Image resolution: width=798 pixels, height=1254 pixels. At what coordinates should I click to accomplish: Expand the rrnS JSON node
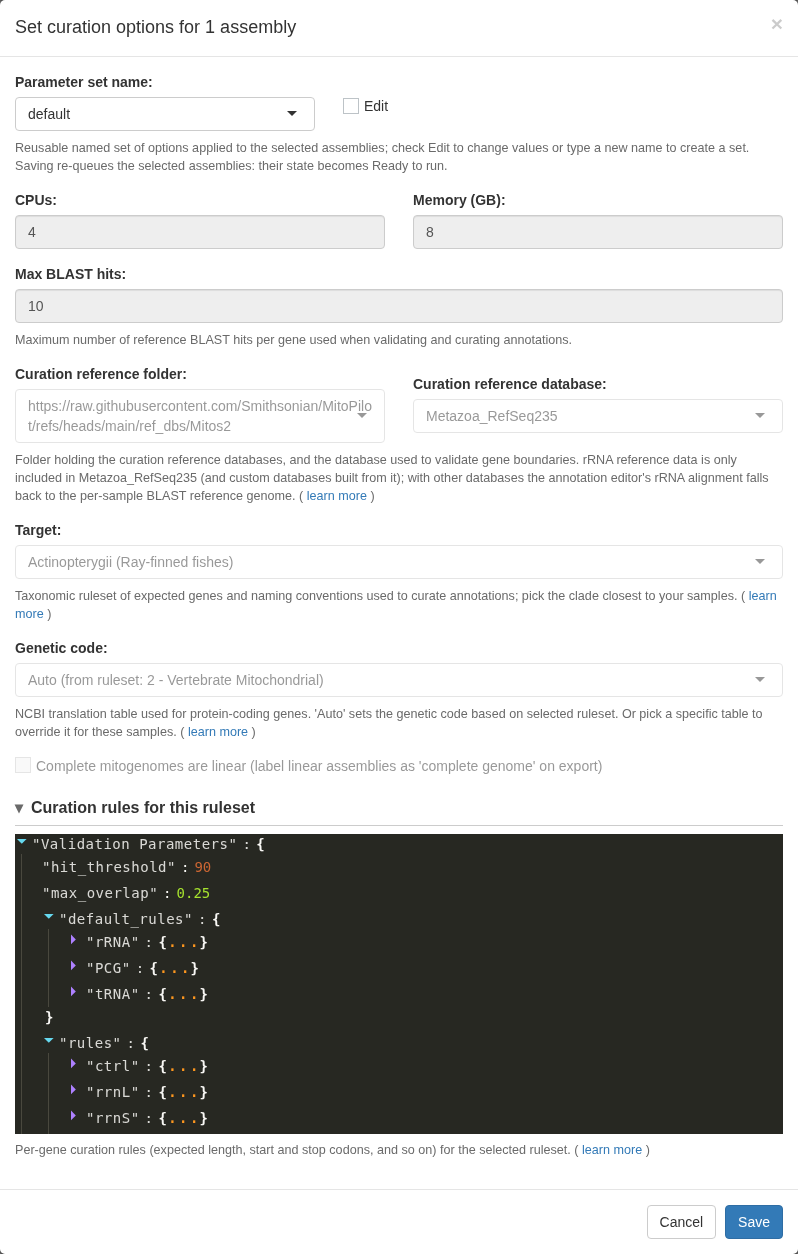coord(73,1116)
